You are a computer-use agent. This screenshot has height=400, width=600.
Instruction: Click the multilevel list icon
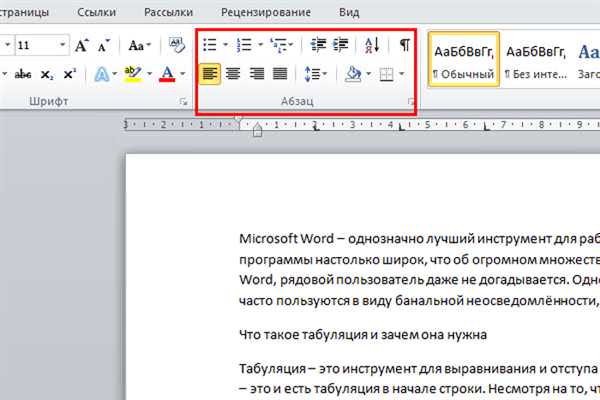[x=278, y=45]
